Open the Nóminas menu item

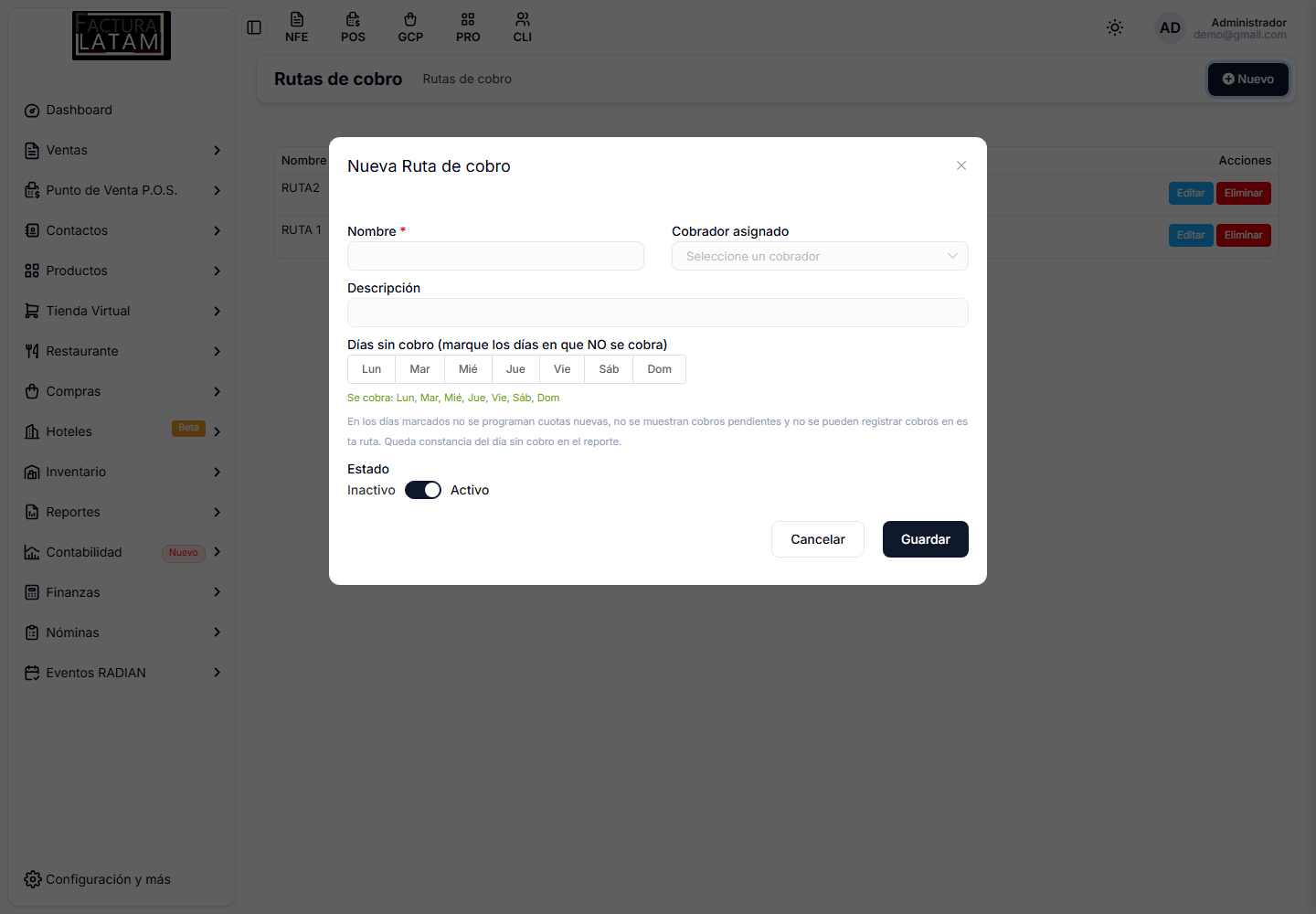pos(122,632)
